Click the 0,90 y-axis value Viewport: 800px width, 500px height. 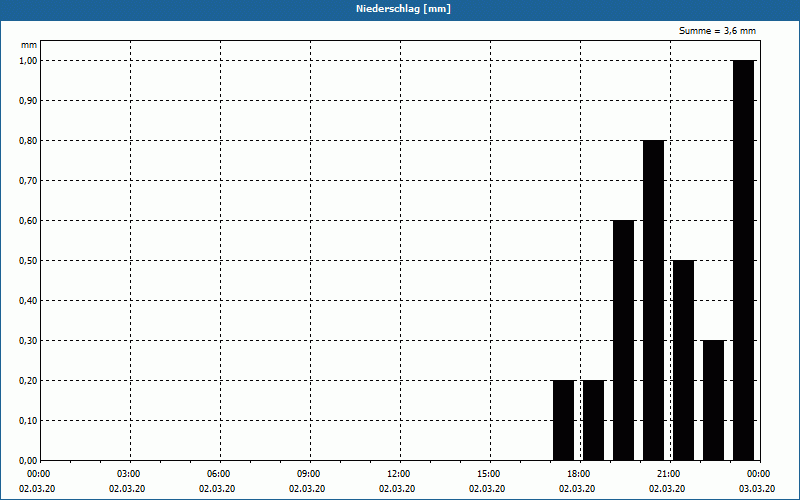[28, 101]
